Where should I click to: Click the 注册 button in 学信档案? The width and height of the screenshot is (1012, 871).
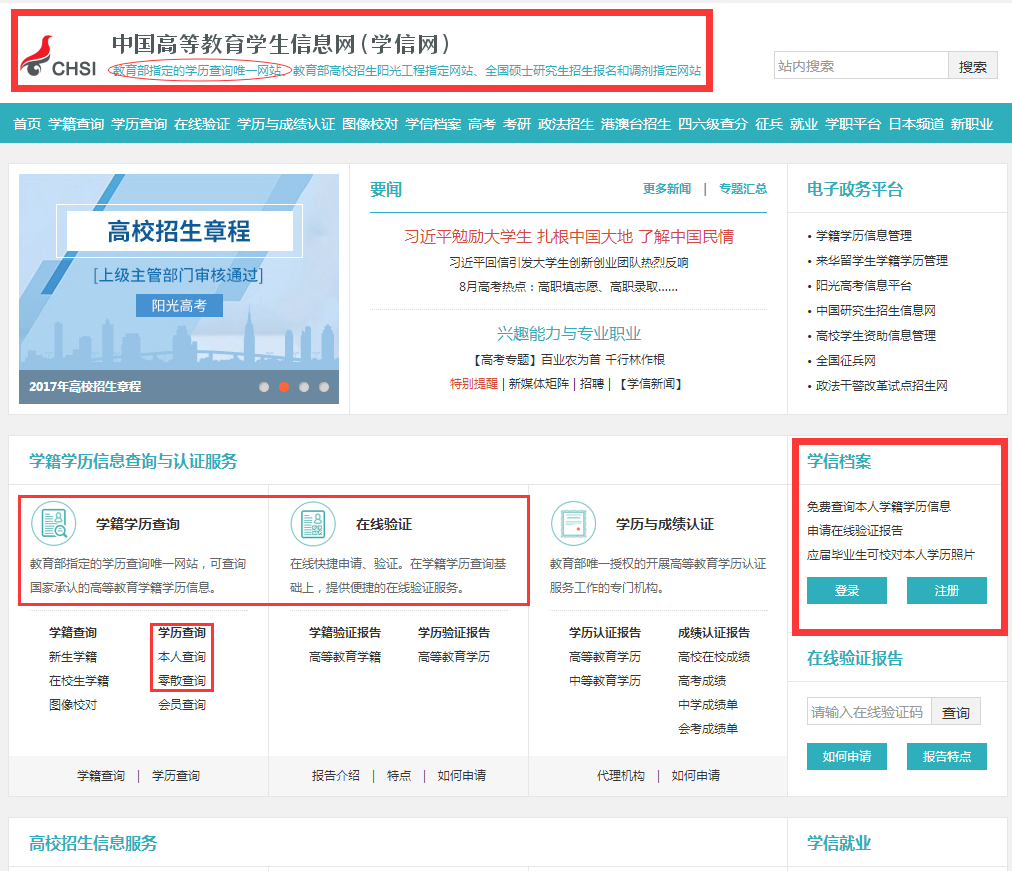click(x=947, y=590)
